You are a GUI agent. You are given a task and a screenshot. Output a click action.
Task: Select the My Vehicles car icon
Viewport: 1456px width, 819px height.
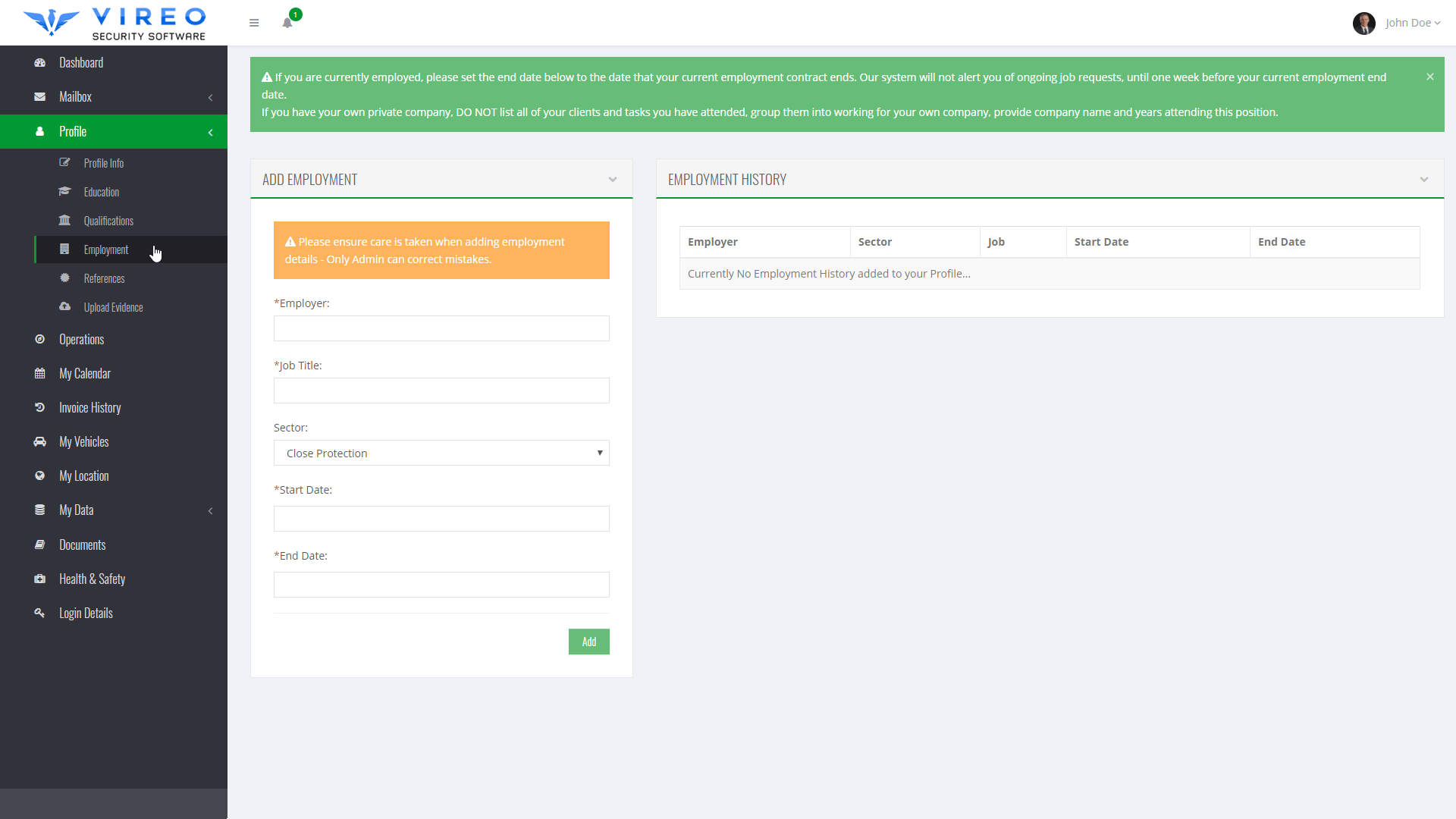pos(39,441)
